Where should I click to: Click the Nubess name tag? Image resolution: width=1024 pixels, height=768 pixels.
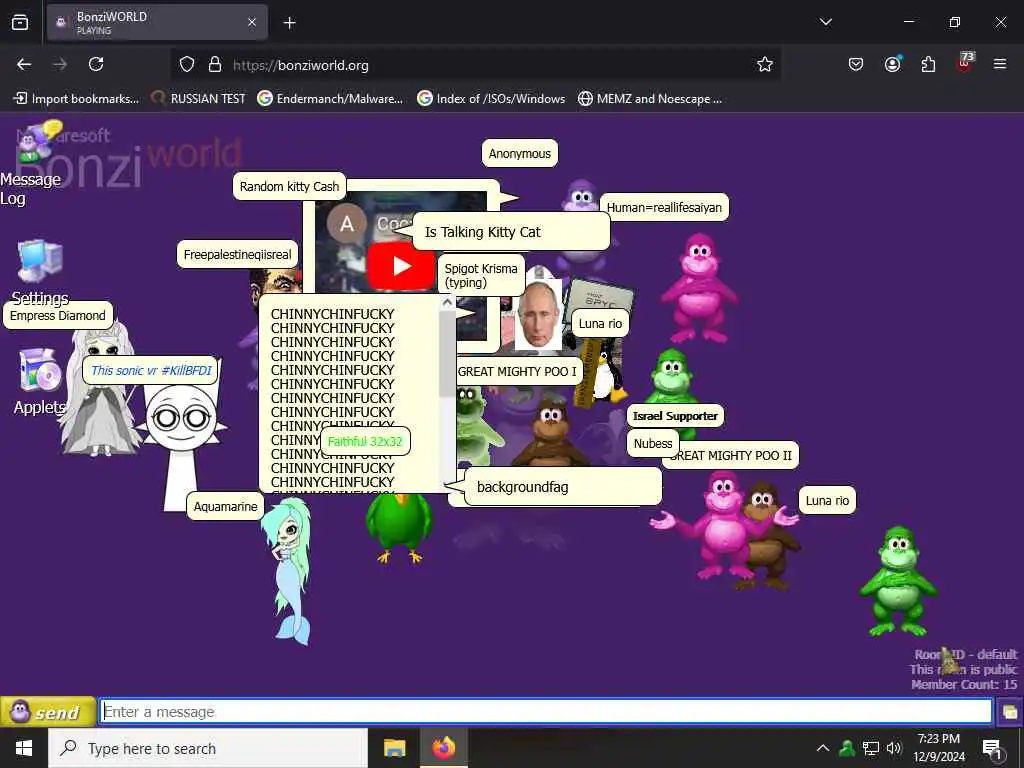[x=652, y=443]
